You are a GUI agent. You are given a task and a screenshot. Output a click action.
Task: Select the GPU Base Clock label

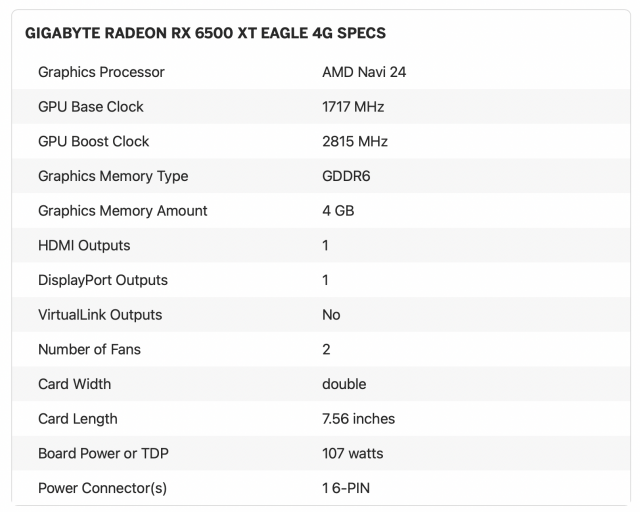coord(91,107)
